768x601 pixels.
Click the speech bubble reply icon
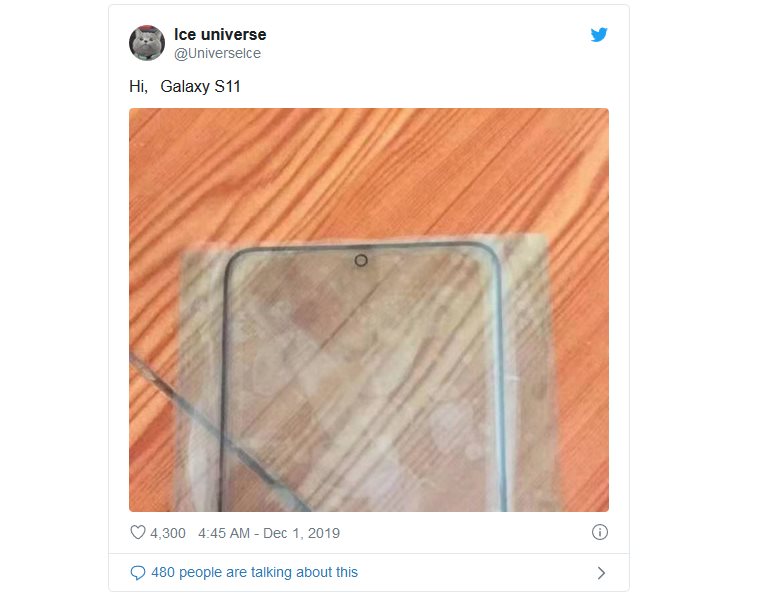coord(138,573)
